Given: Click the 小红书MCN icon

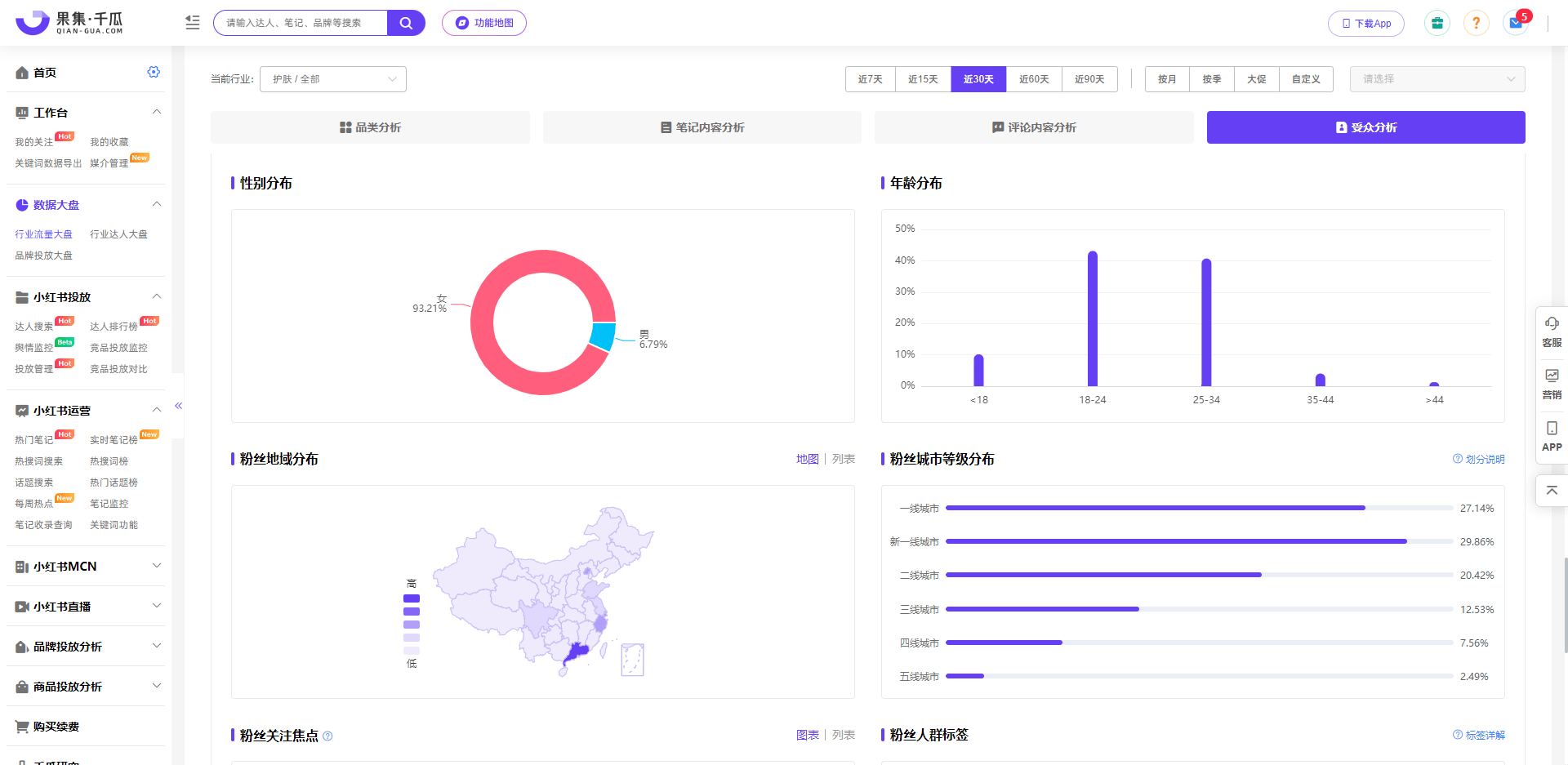Looking at the screenshot, I should [x=22, y=567].
